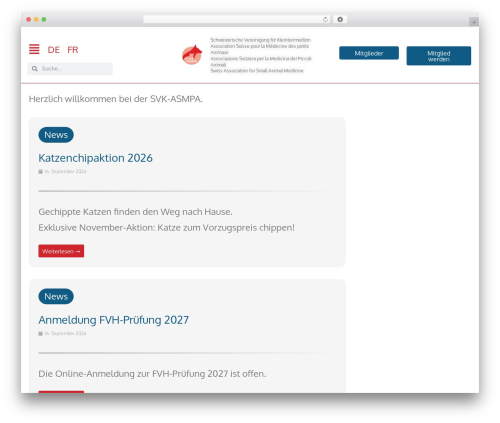The image size is (500, 423).
Task: Click the browser address bar
Action: click(237, 20)
